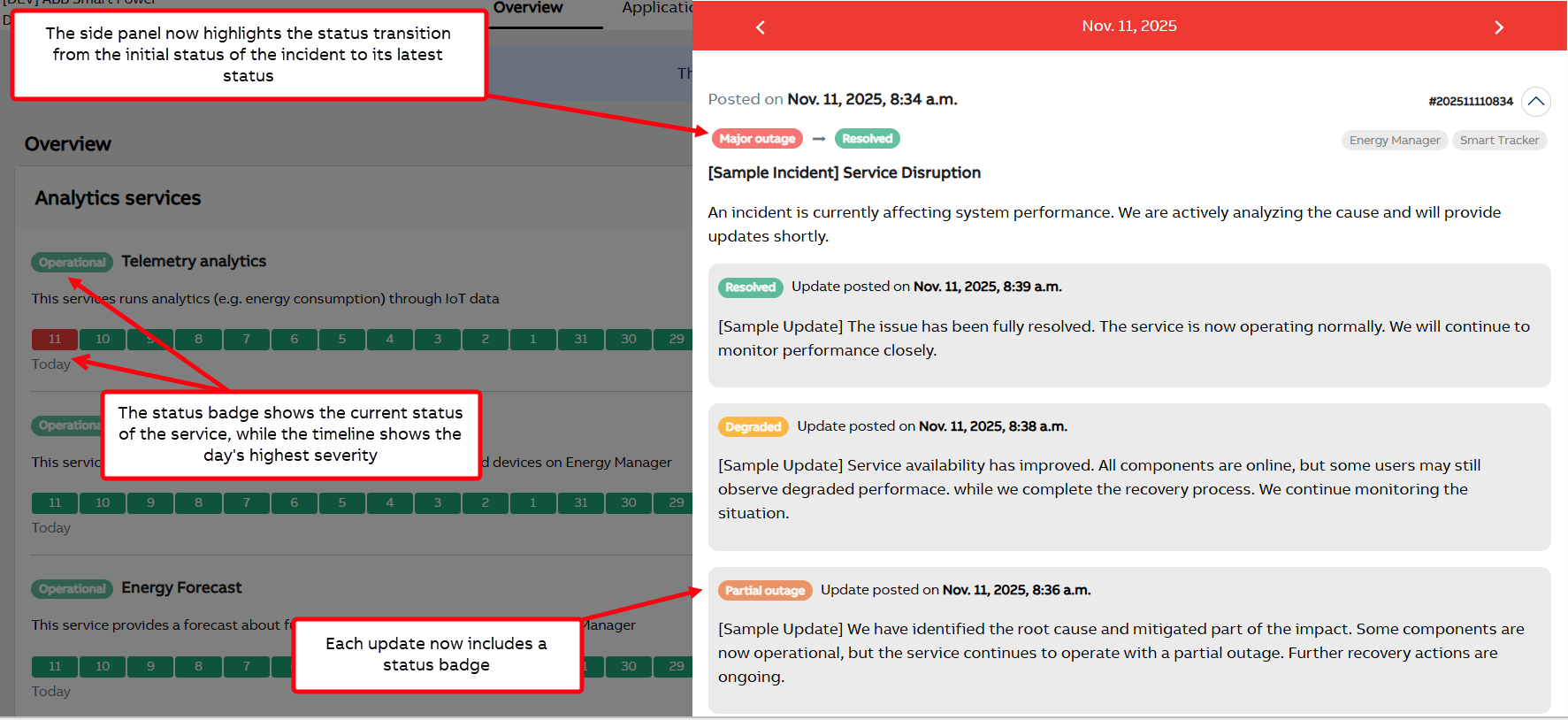
Task: Click the Nov. 11, 2025 date header
Action: (x=1128, y=27)
